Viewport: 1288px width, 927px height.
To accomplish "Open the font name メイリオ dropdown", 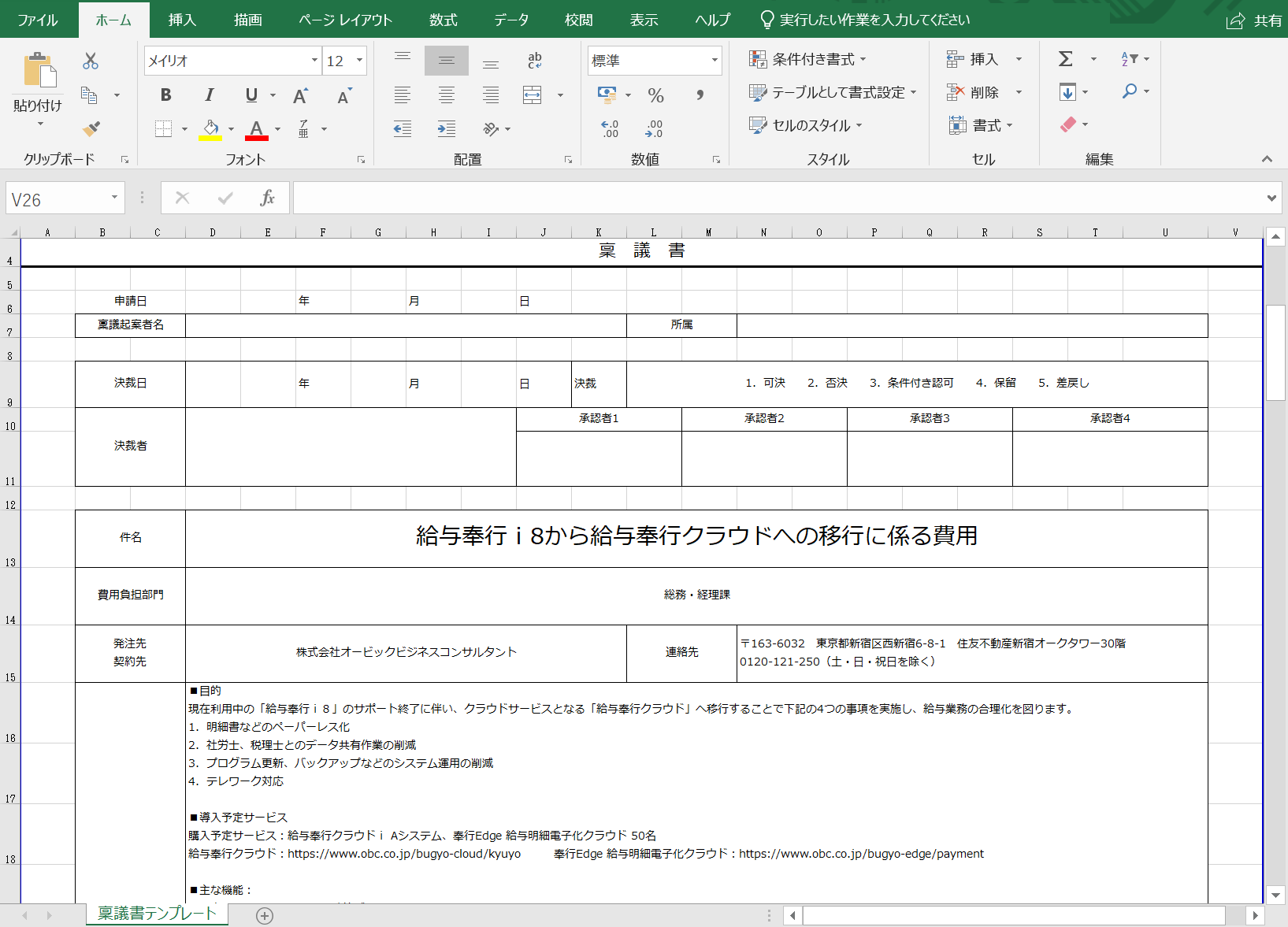I will 314,61.
